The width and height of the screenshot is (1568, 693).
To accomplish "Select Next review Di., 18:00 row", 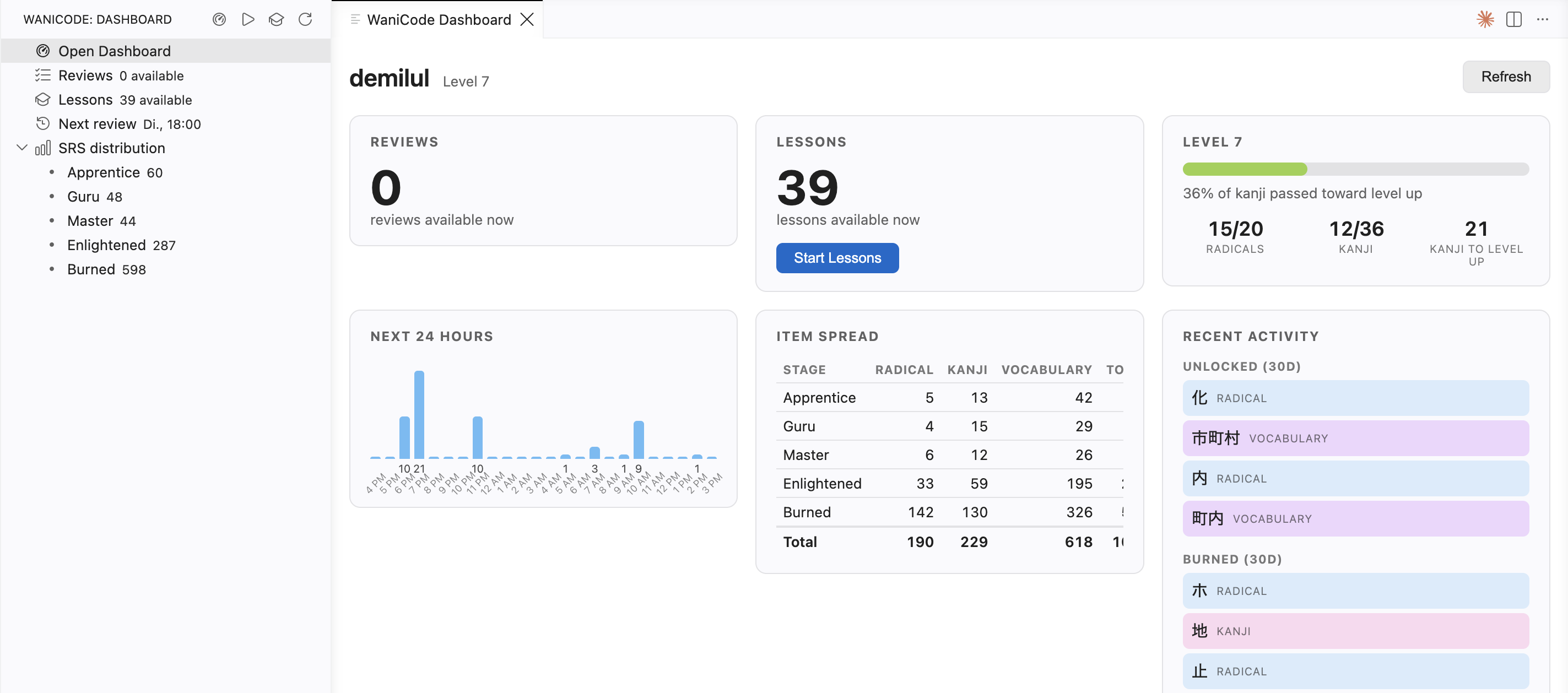I will coord(166,123).
